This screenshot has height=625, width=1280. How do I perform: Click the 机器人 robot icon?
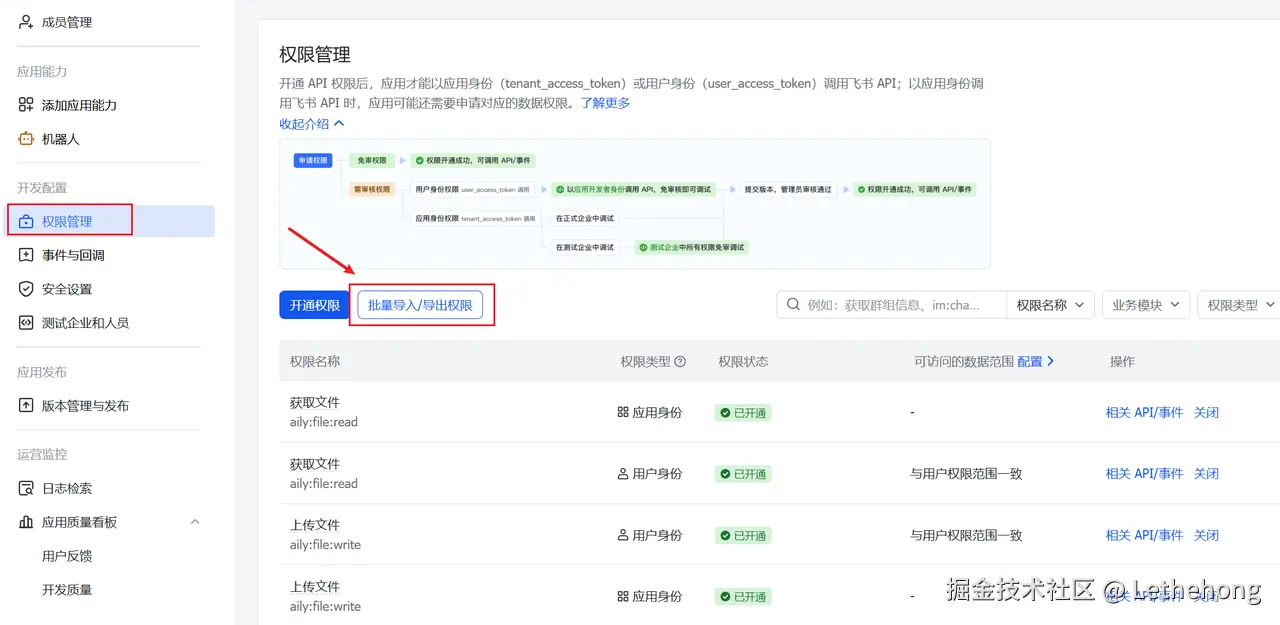[x=26, y=139]
